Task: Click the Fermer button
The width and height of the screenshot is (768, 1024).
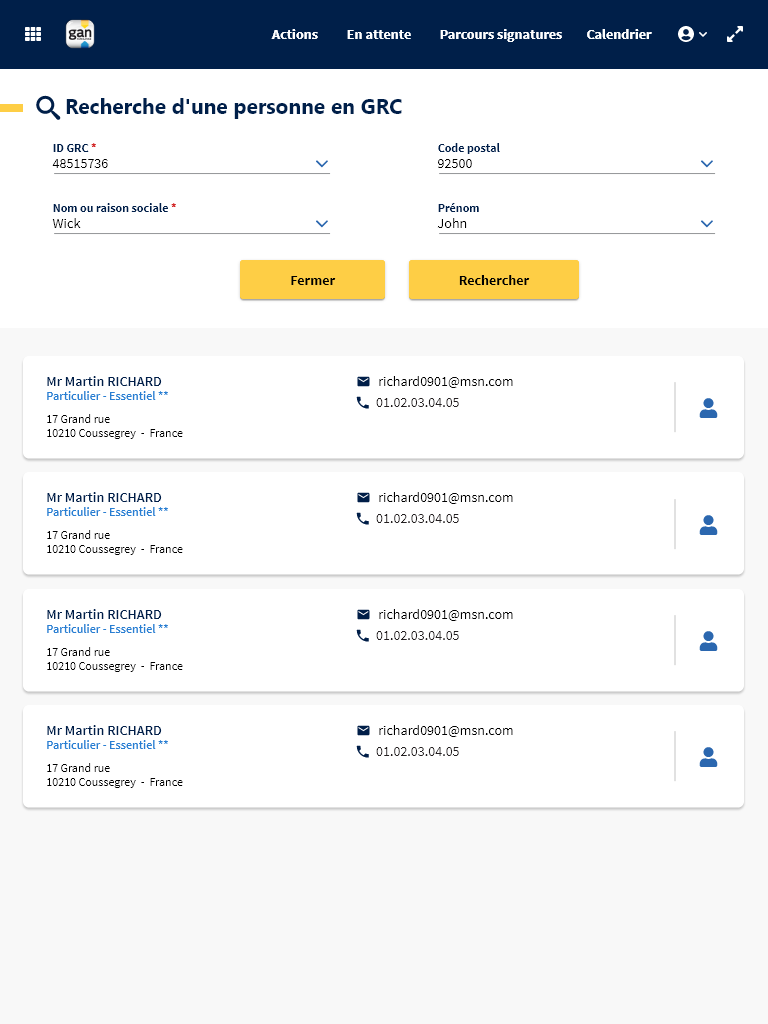Action: point(312,280)
